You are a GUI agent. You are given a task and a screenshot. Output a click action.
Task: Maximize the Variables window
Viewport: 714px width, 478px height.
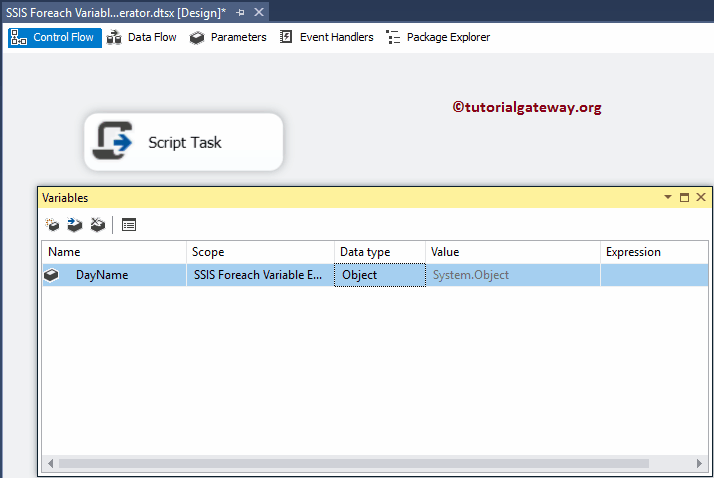[x=684, y=197]
